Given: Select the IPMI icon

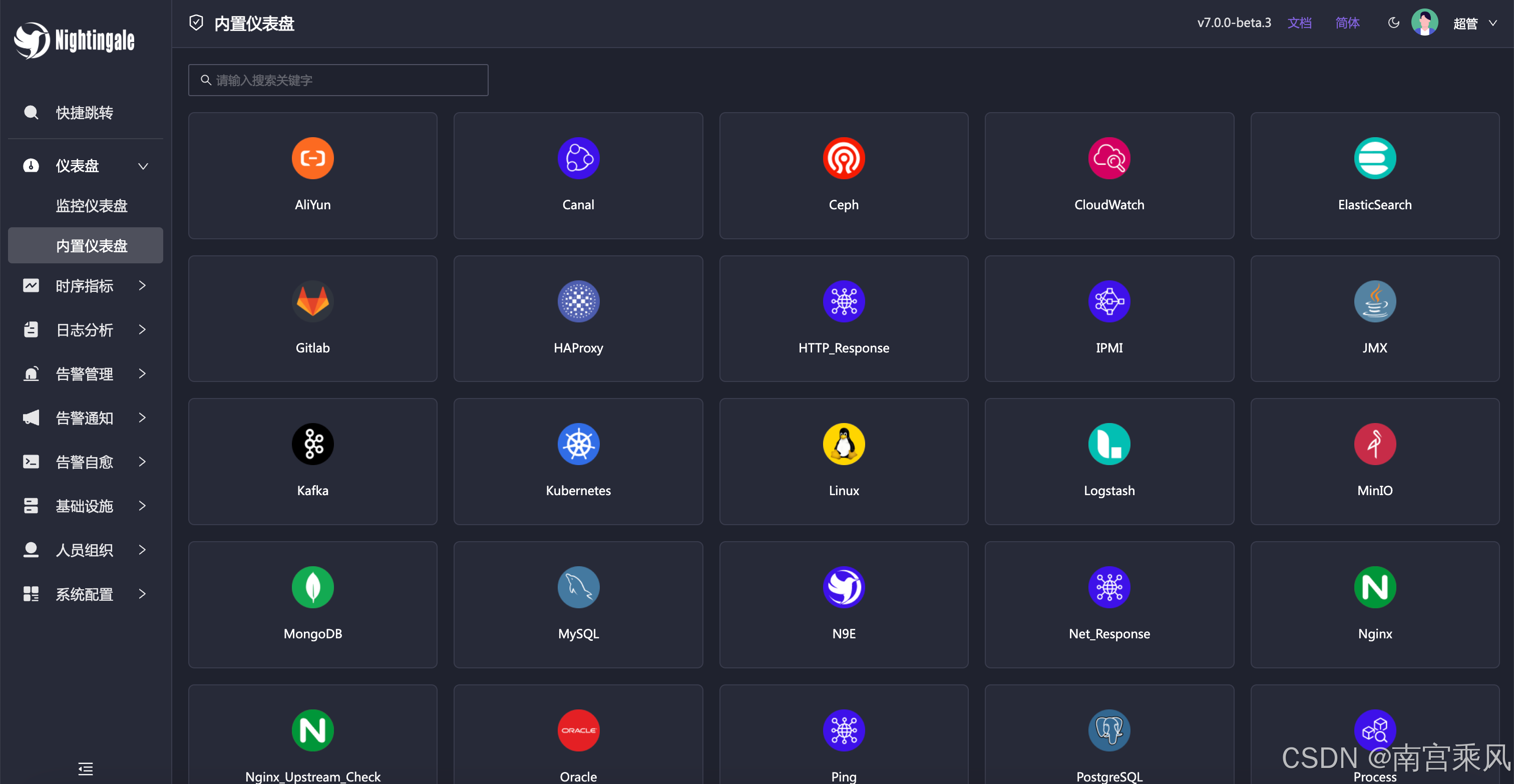Looking at the screenshot, I should click(1109, 301).
